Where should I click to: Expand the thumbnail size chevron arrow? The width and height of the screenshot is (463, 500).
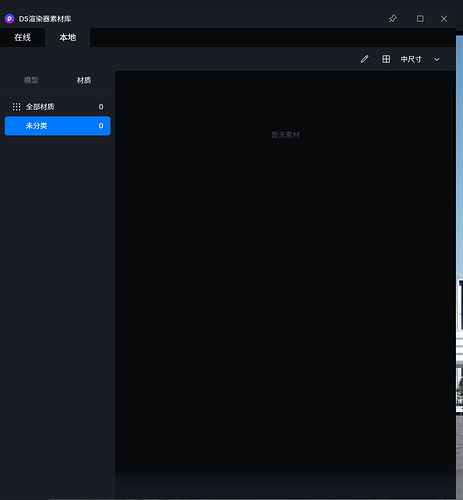coord(437,60)
